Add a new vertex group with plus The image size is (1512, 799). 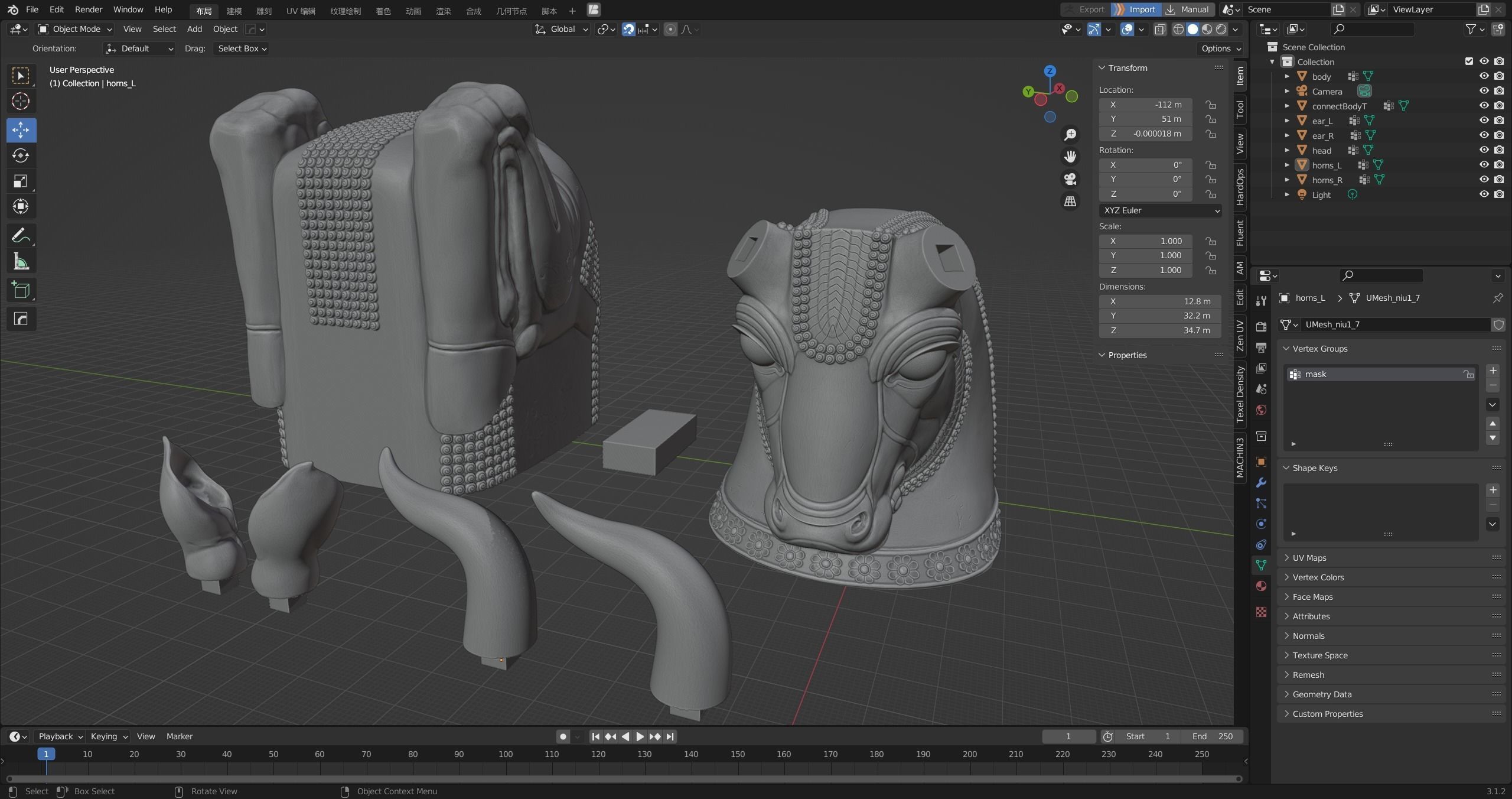tap(1493, 371)
